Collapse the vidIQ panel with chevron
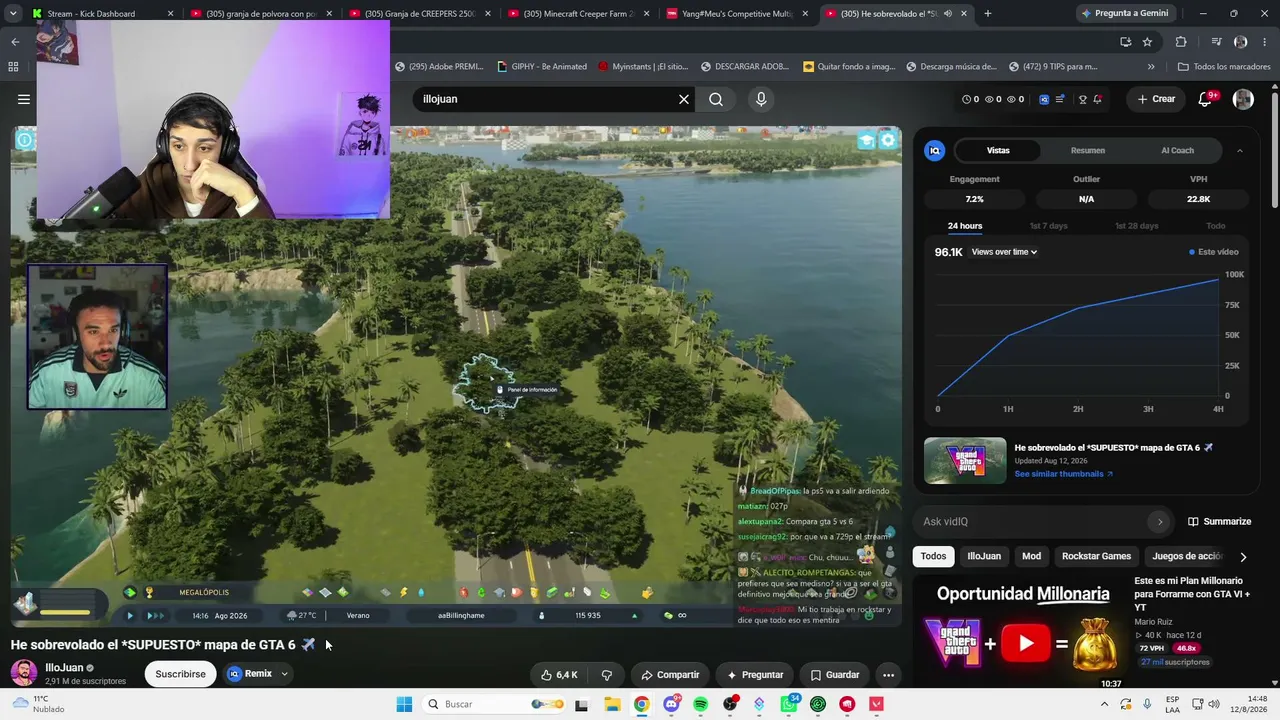The width and height of the screenshot is (1280, 720). pos(1240,151)
